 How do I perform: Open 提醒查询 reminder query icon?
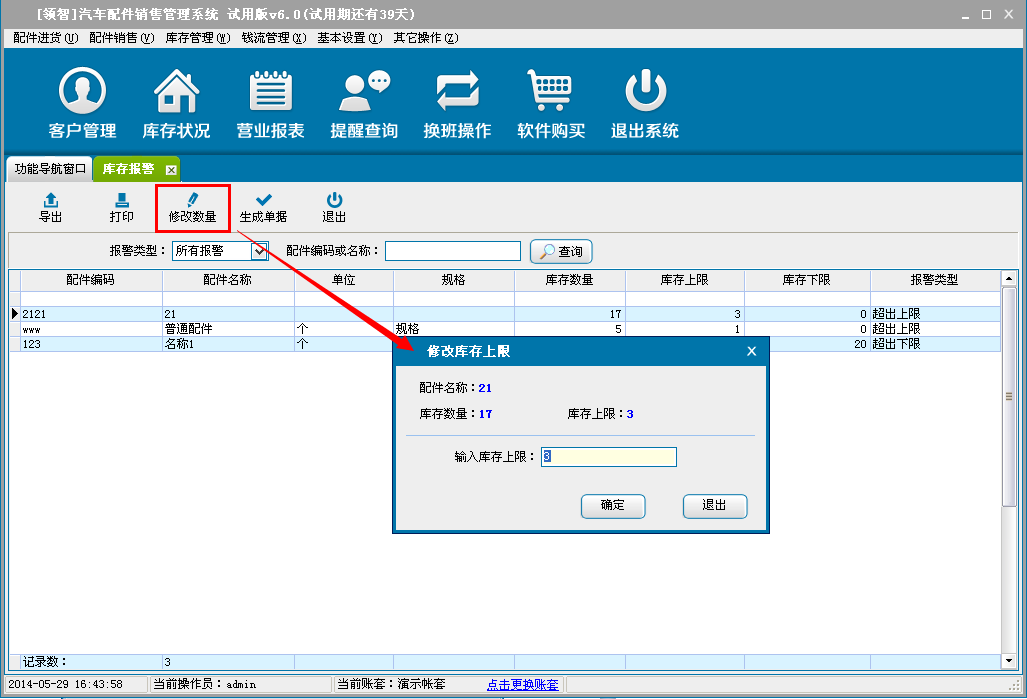364,93
